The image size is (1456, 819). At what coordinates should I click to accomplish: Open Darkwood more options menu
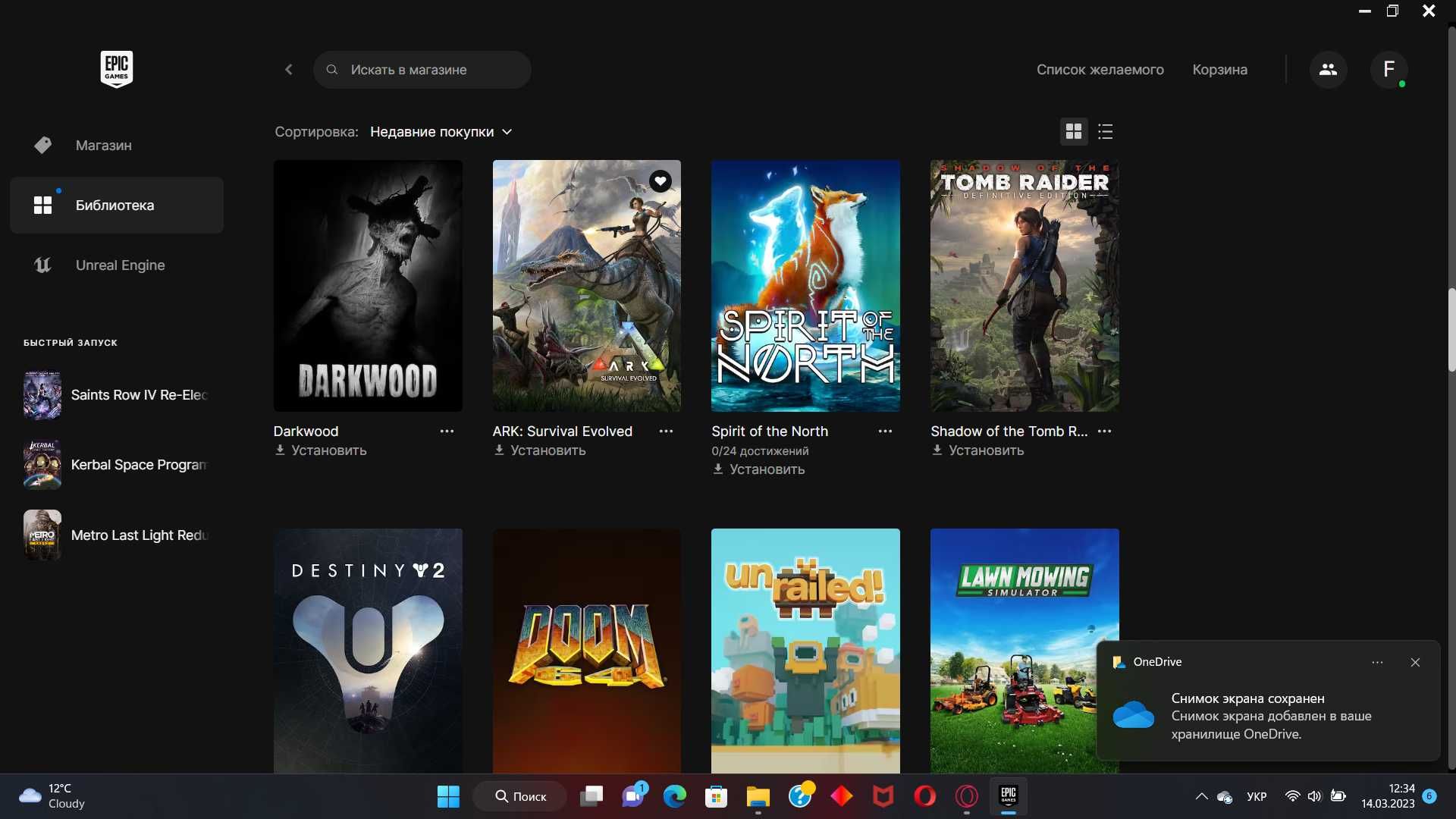click(x=447, y=431)
